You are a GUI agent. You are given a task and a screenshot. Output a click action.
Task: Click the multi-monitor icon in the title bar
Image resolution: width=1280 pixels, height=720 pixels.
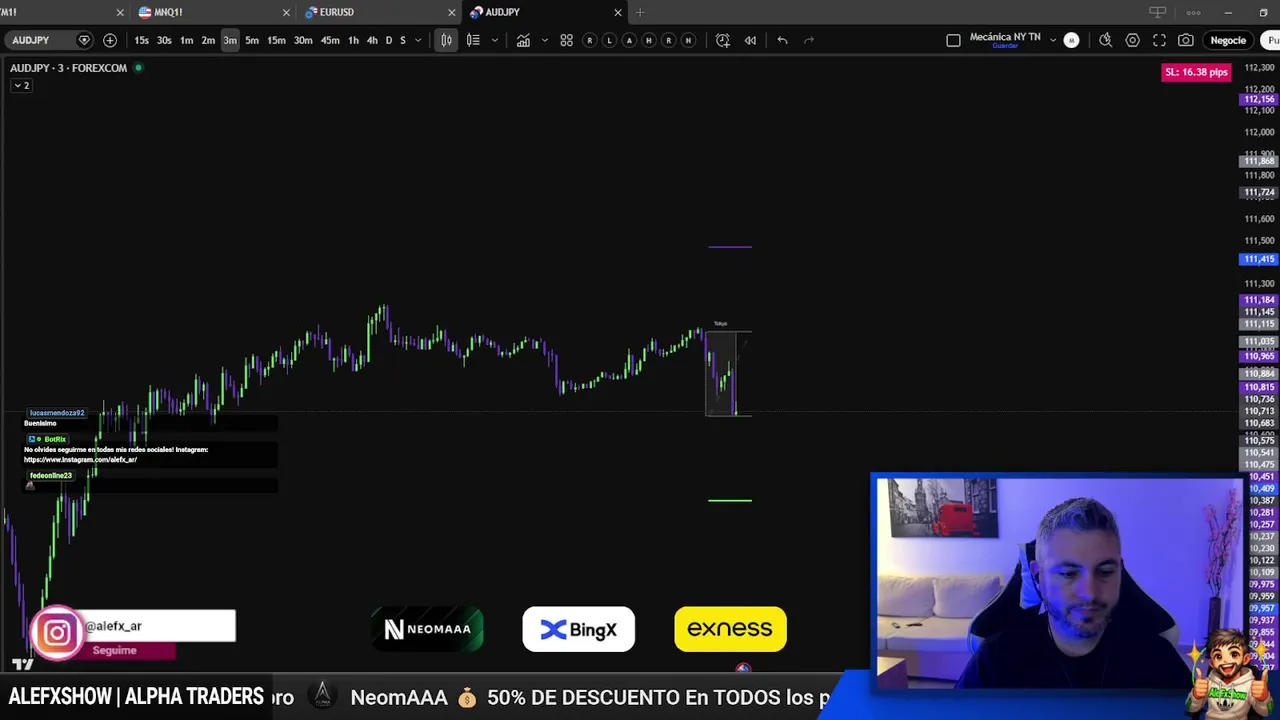coord(1157,12)
